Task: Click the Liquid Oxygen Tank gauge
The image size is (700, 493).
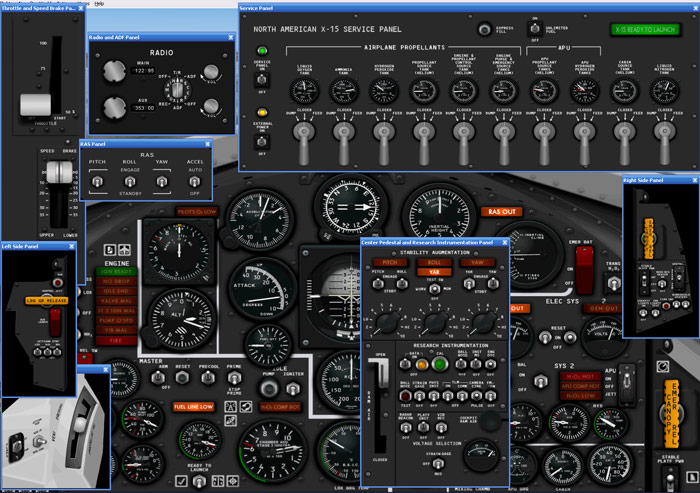Action: pyautogui.click(x=304, y=90)
